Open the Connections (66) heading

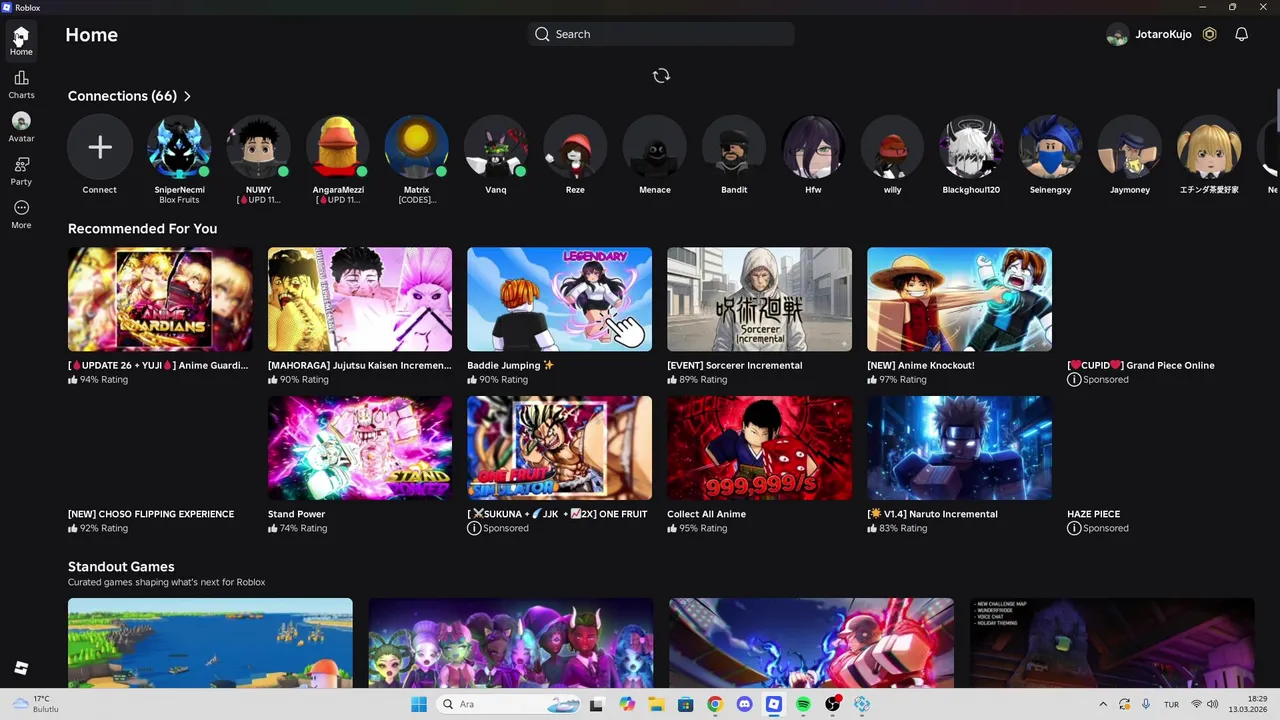point(122,96)
